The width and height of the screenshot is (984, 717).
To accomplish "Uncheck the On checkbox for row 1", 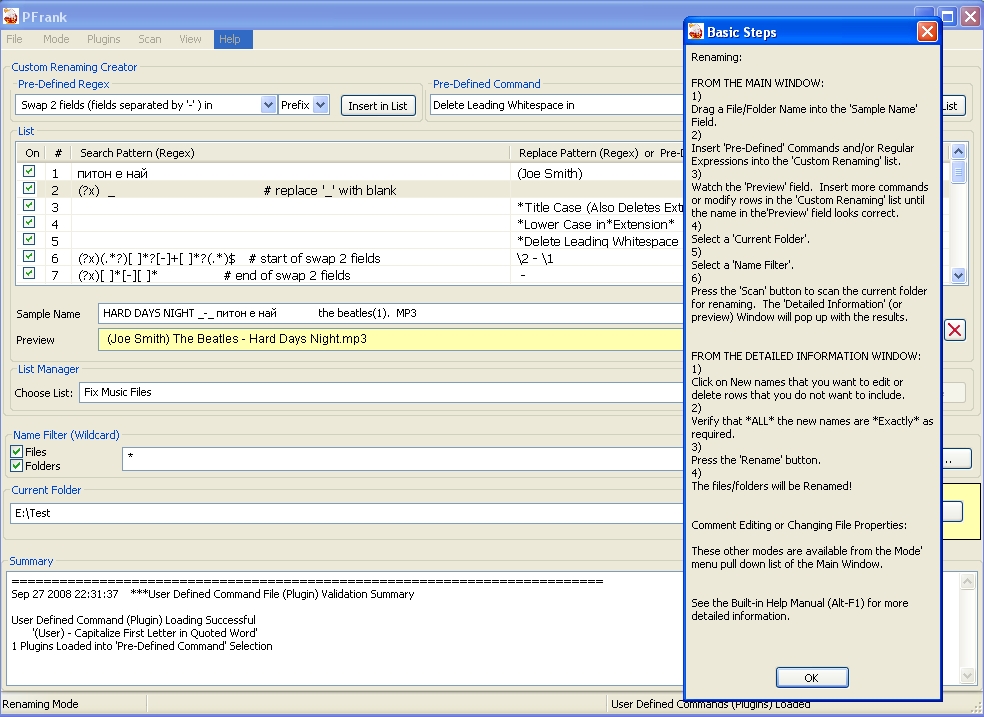I will (29, 172).
